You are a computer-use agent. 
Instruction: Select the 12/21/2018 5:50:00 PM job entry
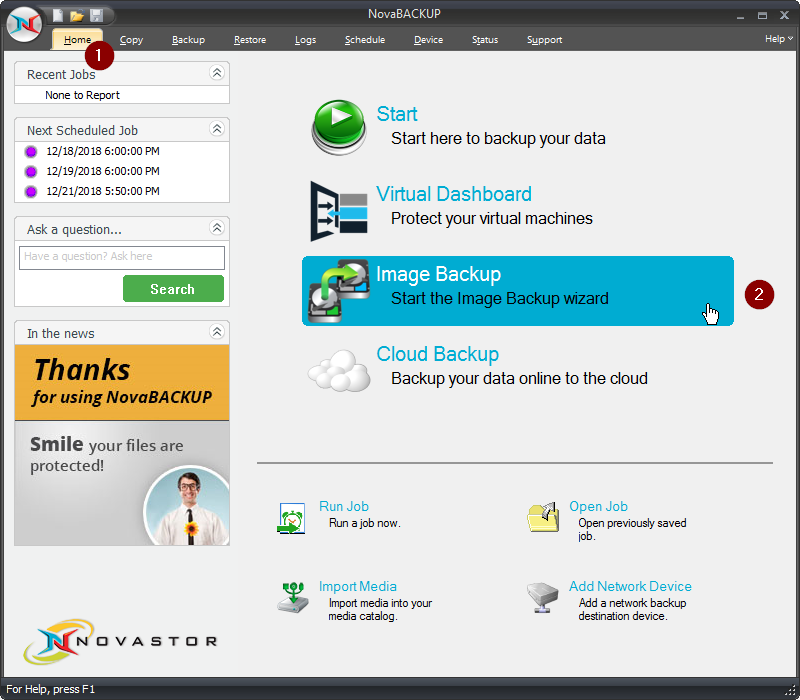click(103, 191)
